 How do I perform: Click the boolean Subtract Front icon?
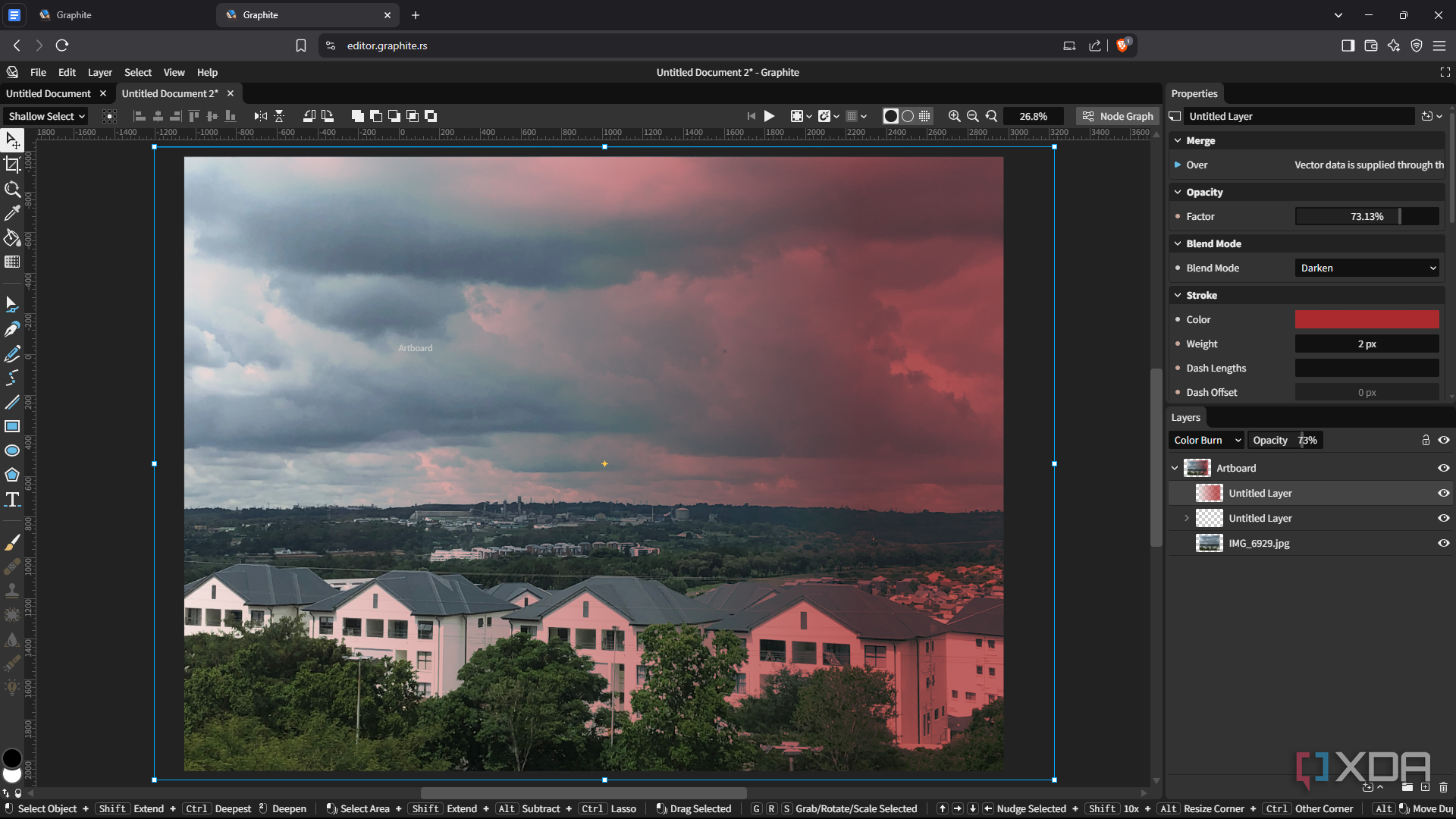pyautogui.click(x=376, y=116)
